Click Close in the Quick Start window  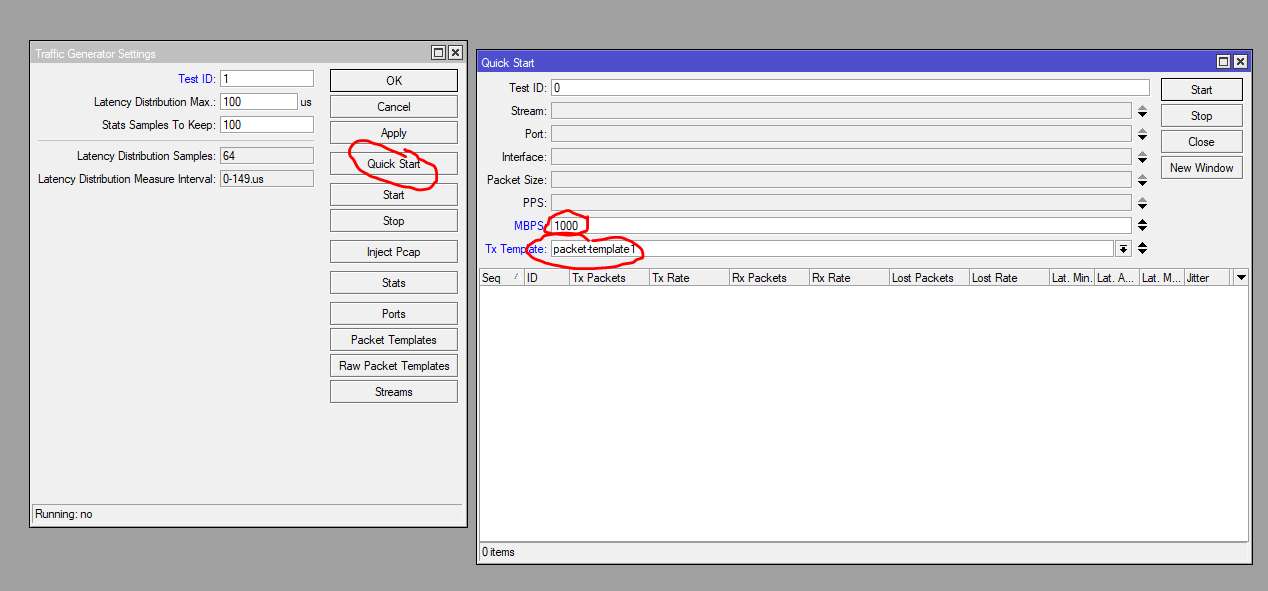pyautogui.click(x=1202, y=142)
